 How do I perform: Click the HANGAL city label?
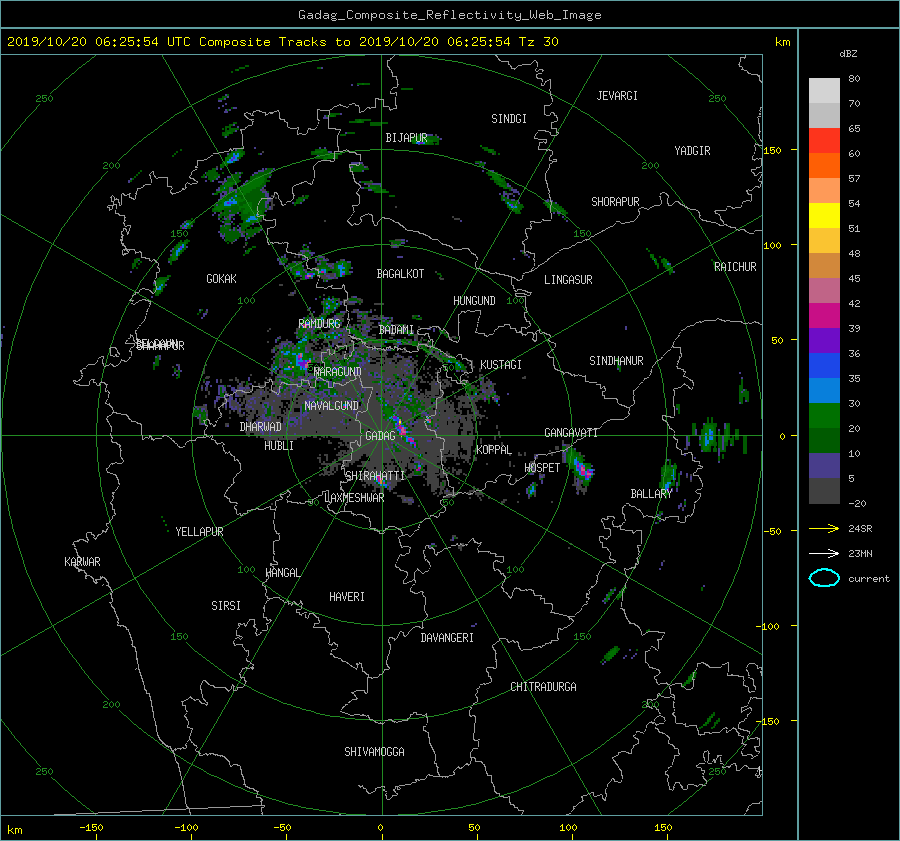point(283,573)
